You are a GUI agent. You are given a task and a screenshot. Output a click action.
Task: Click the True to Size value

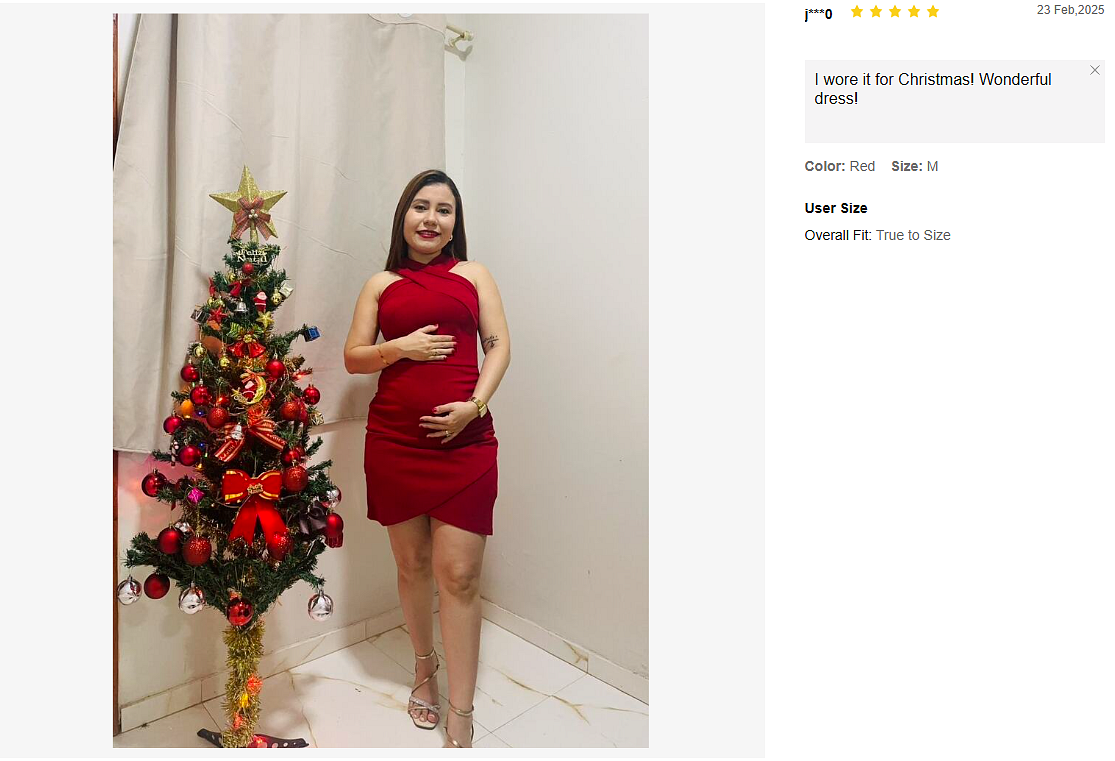click(x=913, y=235)
